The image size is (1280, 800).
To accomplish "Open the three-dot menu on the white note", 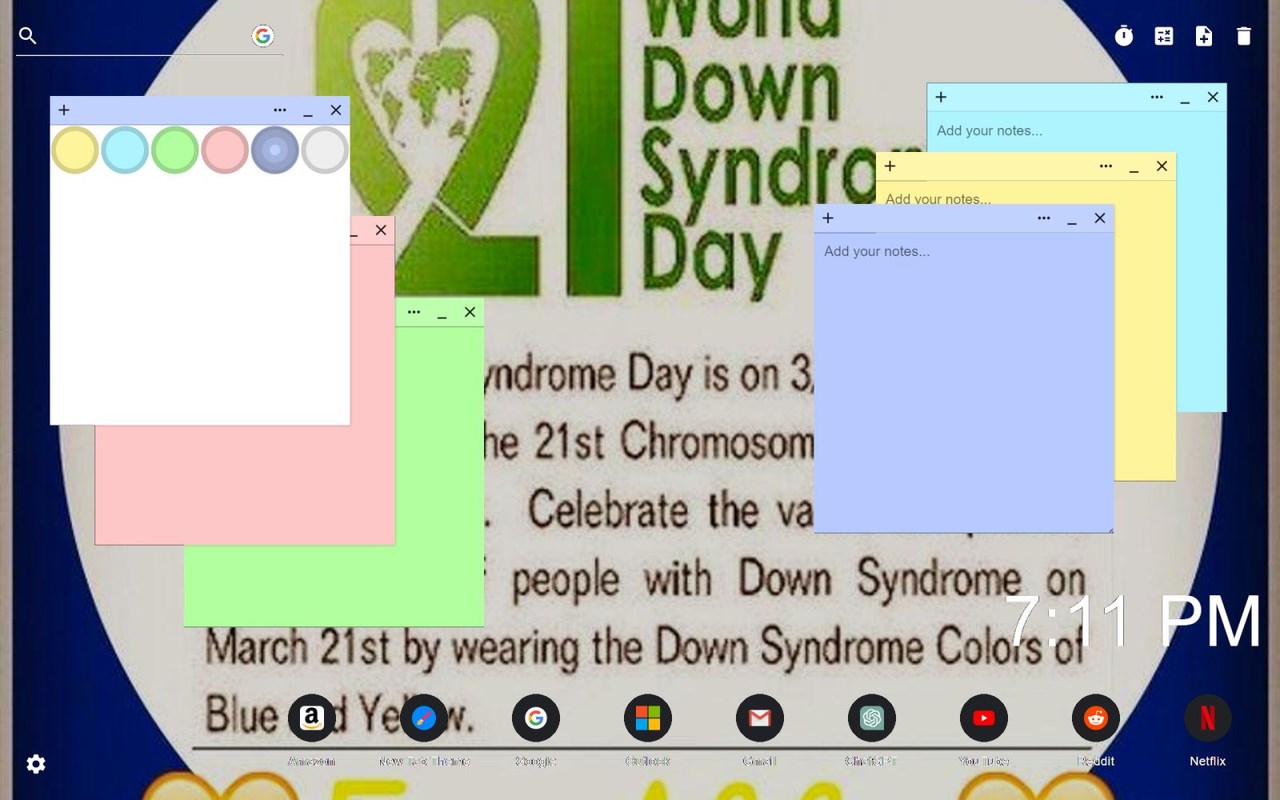I will [280, 110].
